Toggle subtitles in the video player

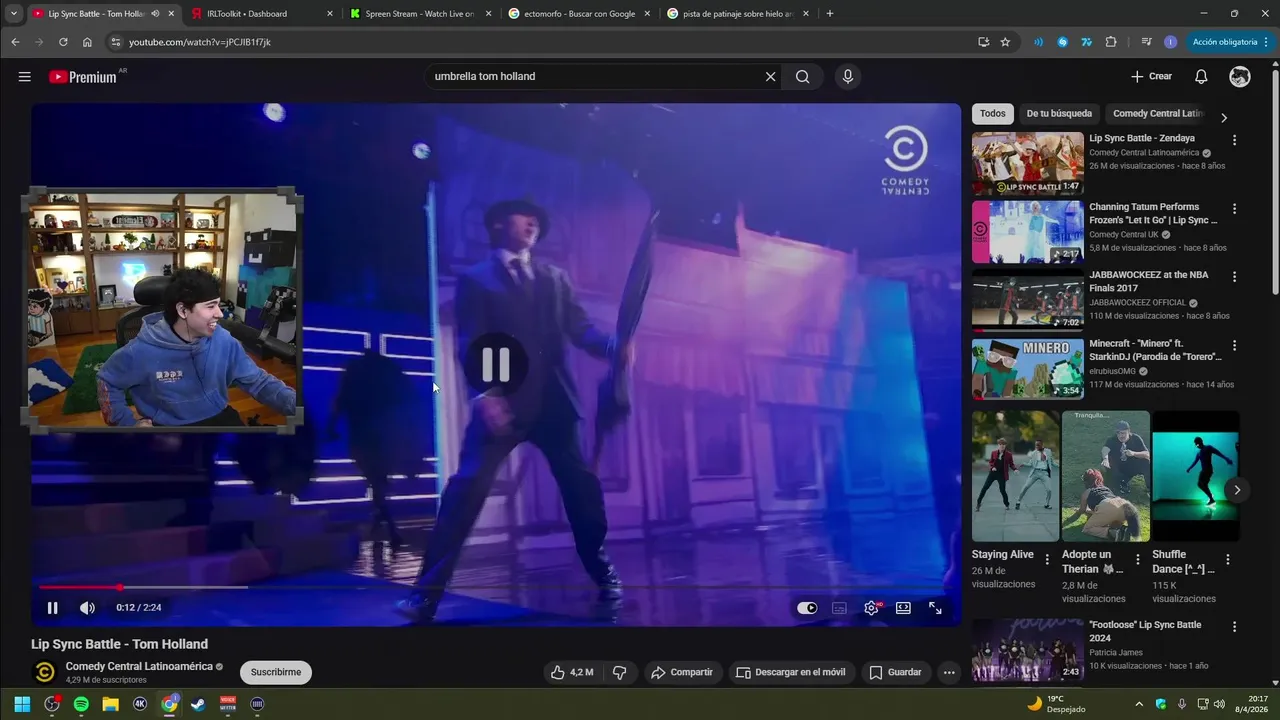click(x=839, y=607)
